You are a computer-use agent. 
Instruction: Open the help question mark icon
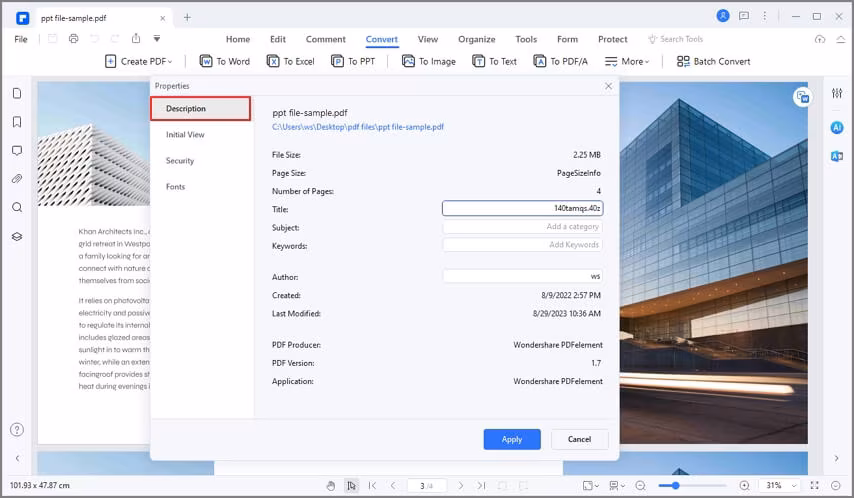click(x=17, y=429)
